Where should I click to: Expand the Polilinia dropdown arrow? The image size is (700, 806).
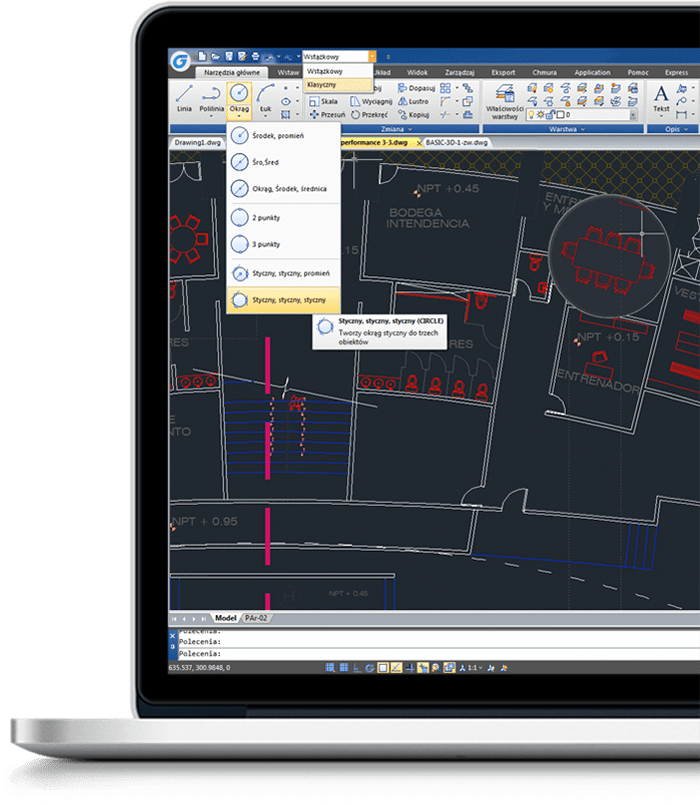pos(211,117)
